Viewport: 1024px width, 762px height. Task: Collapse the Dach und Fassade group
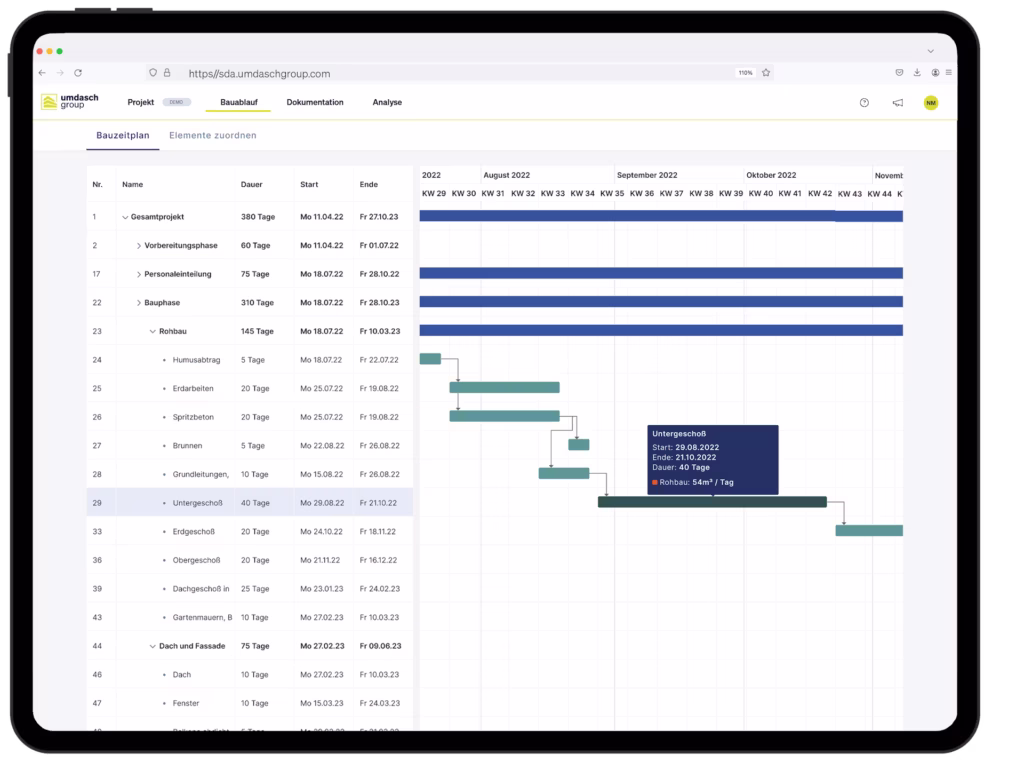(x=153, y=646)
